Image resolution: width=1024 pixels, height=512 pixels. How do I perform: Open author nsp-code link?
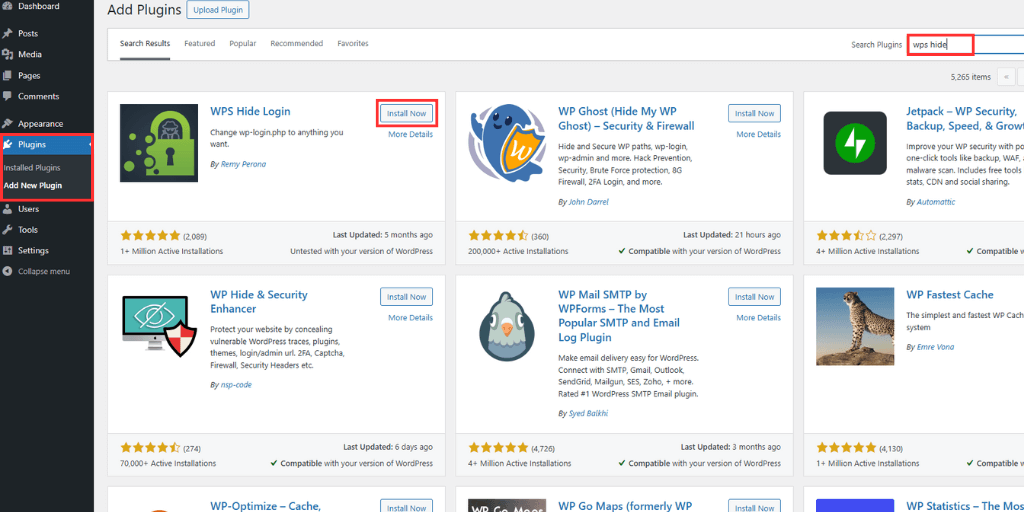pyautogui.click(x=236, y=385)
